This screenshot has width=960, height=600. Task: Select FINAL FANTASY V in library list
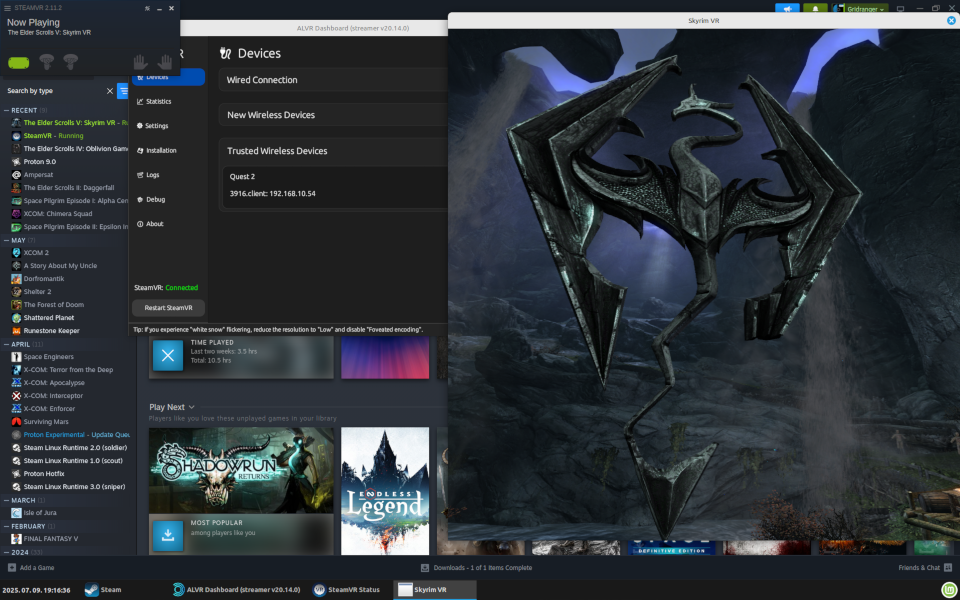click(x=51, y=539)
